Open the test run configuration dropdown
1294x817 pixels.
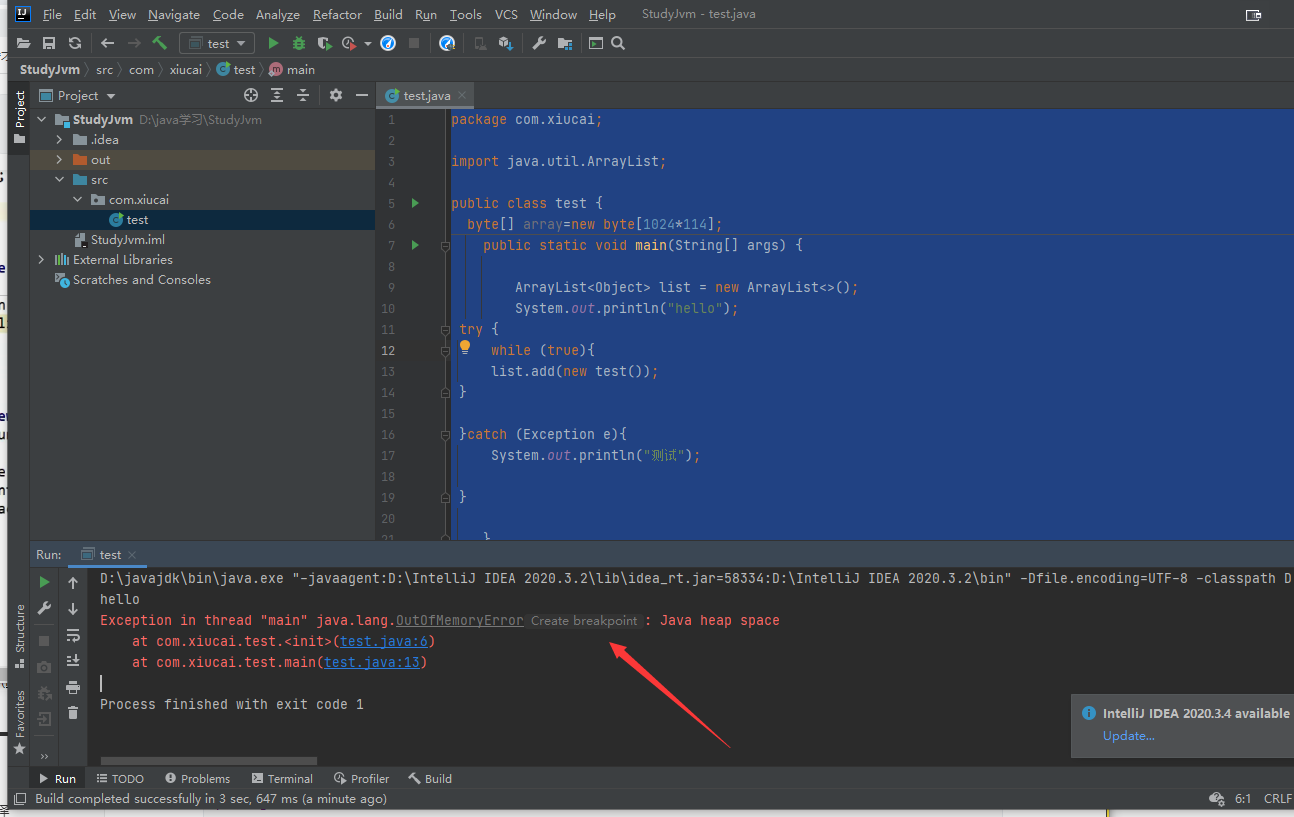pyautogui.click(x=217, y=43)
